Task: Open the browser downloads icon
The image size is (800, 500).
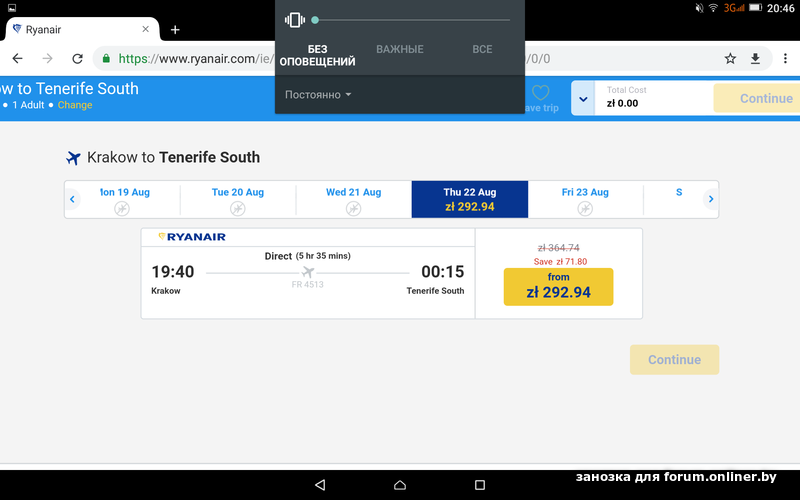Action: tap(755, 59)
